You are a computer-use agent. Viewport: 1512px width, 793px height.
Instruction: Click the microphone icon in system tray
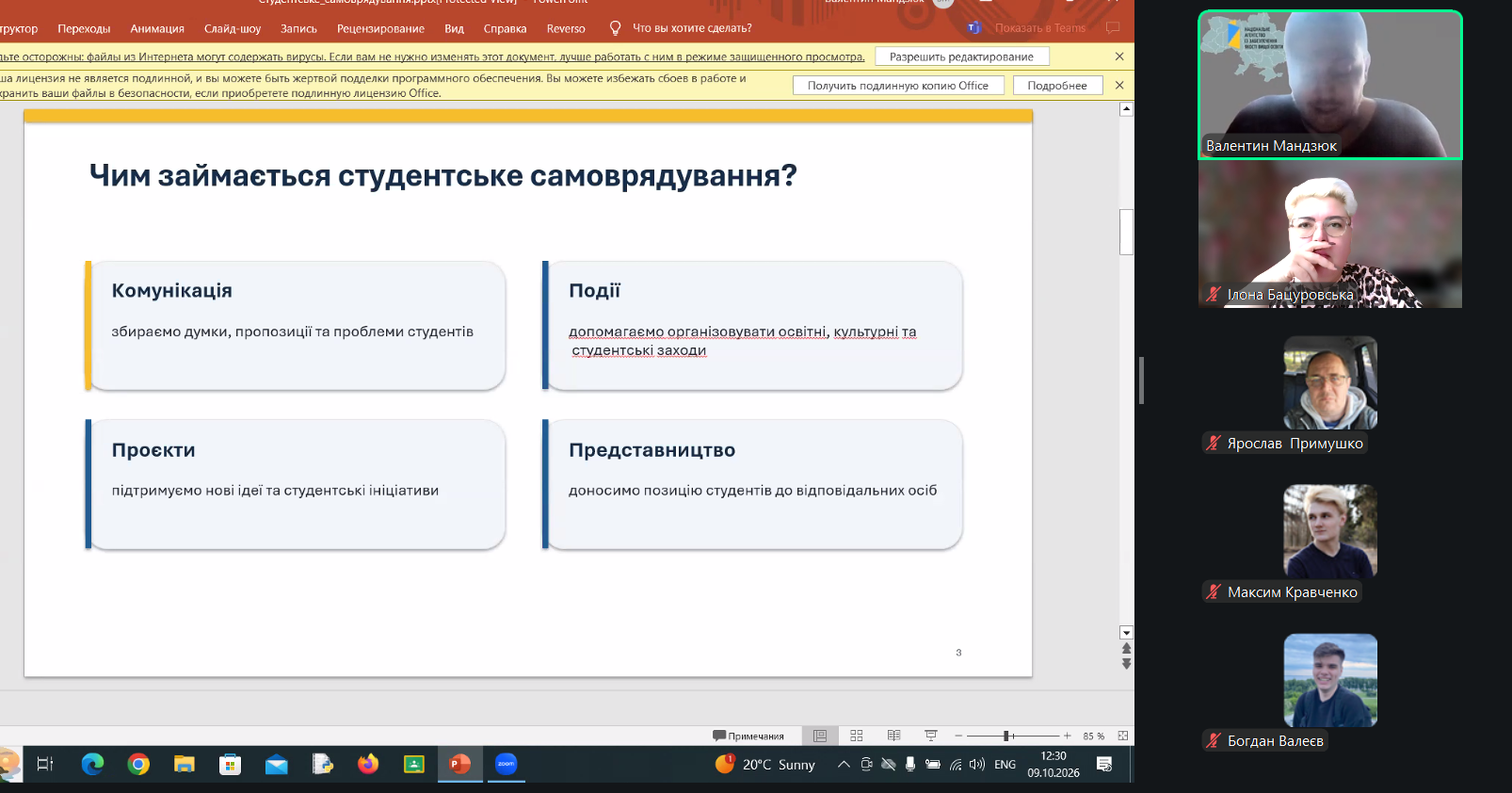tap(910, 764)
